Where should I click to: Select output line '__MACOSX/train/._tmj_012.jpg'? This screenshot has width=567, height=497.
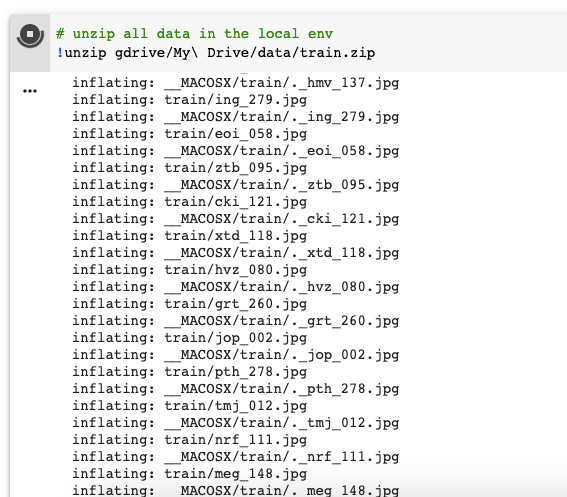click(x=236, y=423)
